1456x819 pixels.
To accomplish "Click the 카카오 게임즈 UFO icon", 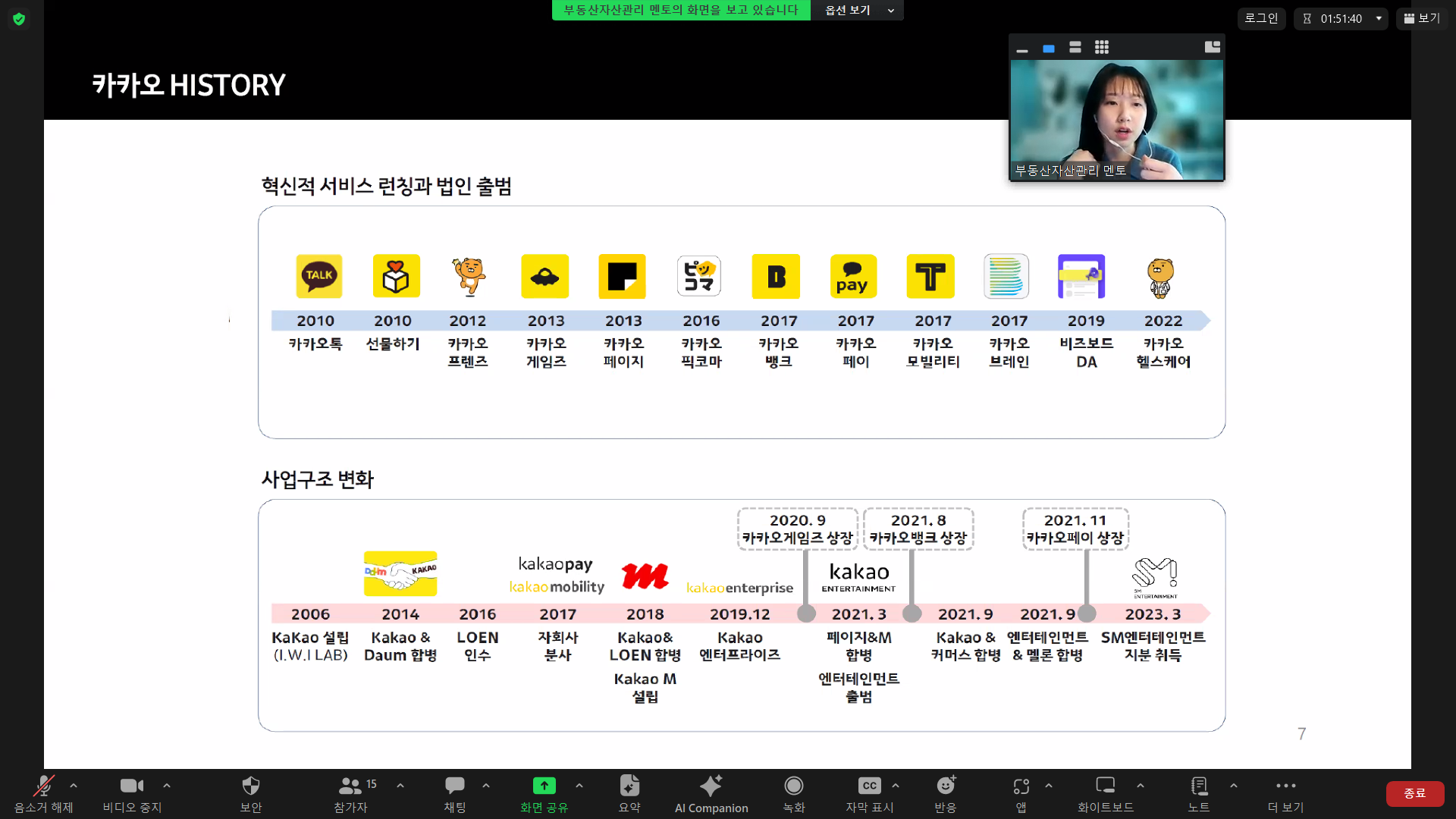I will (x=544, y=276).
